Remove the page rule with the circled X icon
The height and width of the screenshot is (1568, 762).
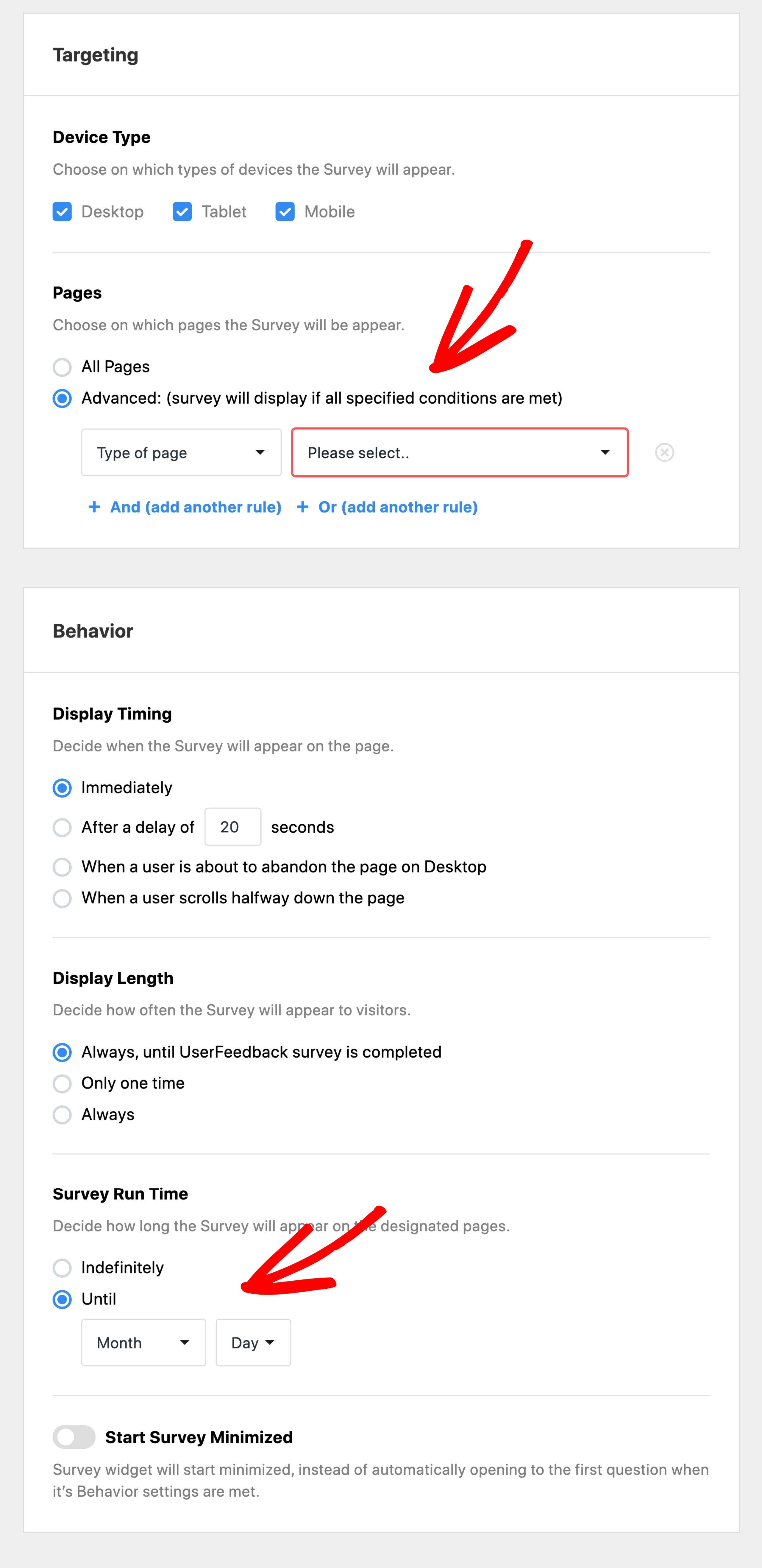tap(664, 452)
